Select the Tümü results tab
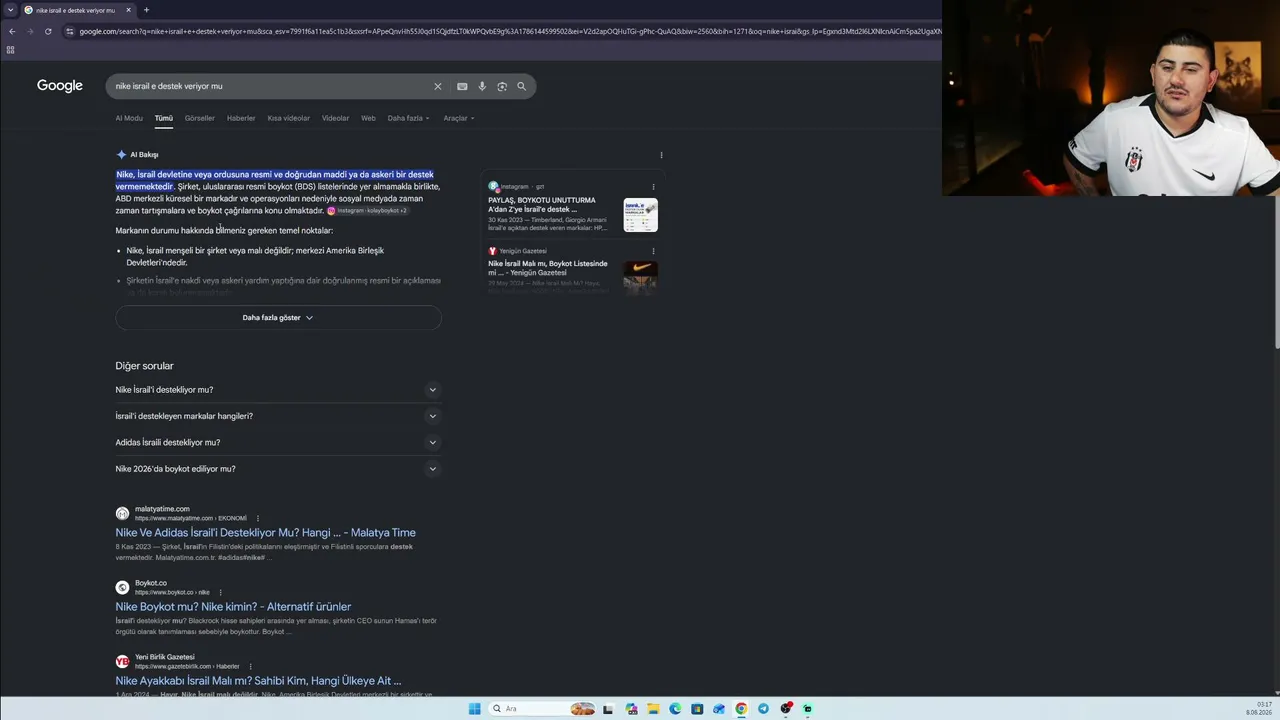 click(164, 118)
